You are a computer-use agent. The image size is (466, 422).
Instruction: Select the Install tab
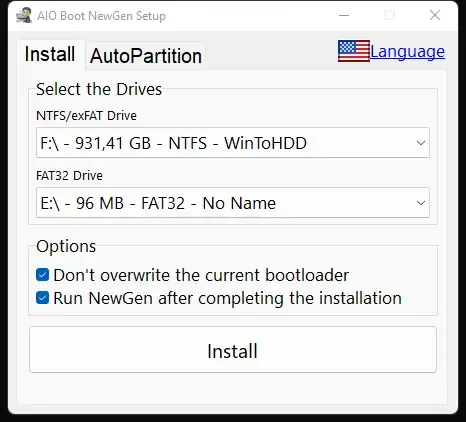50,54
